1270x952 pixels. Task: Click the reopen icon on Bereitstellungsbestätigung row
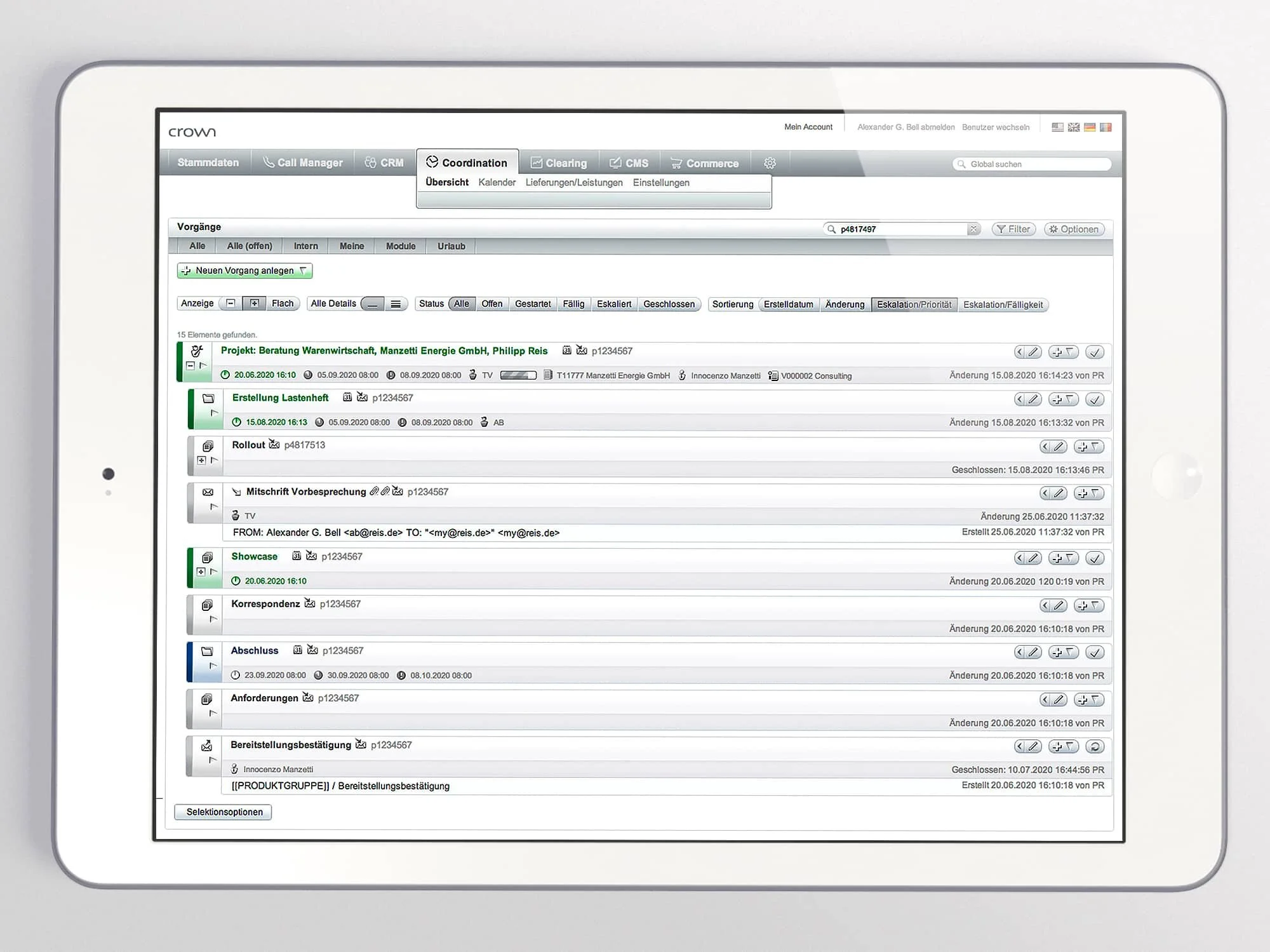pyautogui.click(x=1095, y=747)
